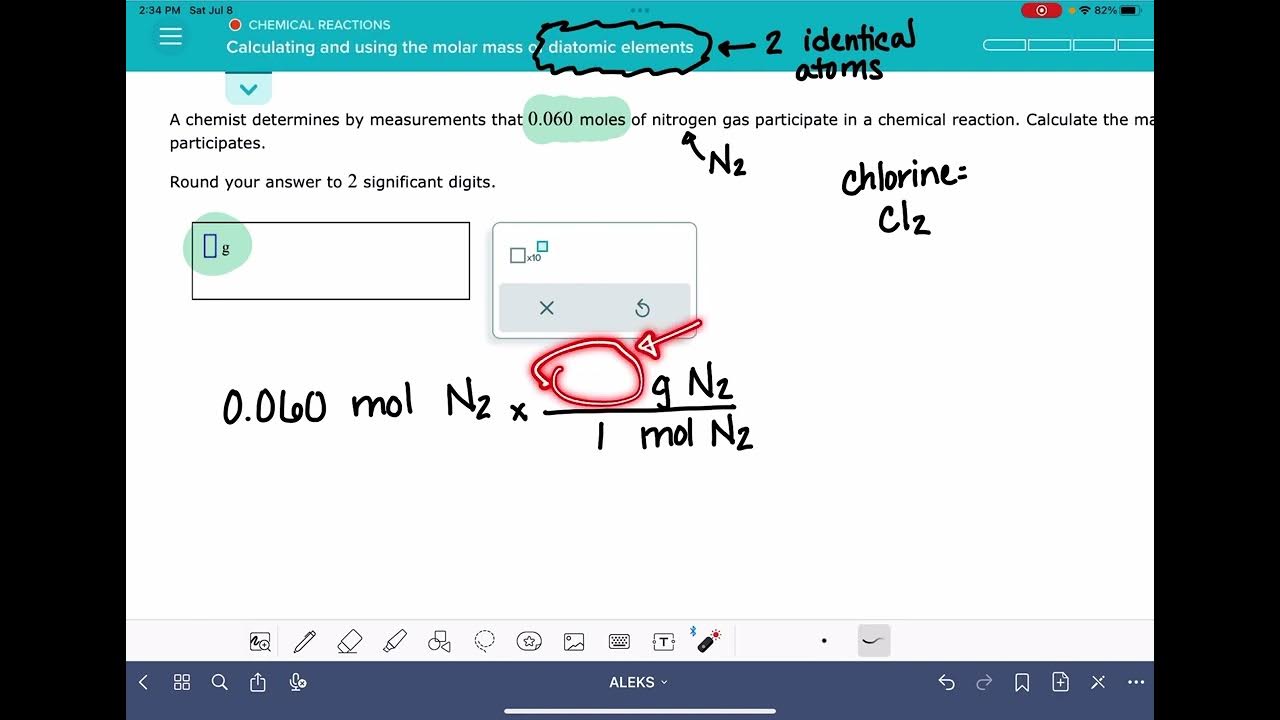Clear the answer with the X button
Image resolution: width=1280 pixels, height=720 pixels.
[546, 308]
